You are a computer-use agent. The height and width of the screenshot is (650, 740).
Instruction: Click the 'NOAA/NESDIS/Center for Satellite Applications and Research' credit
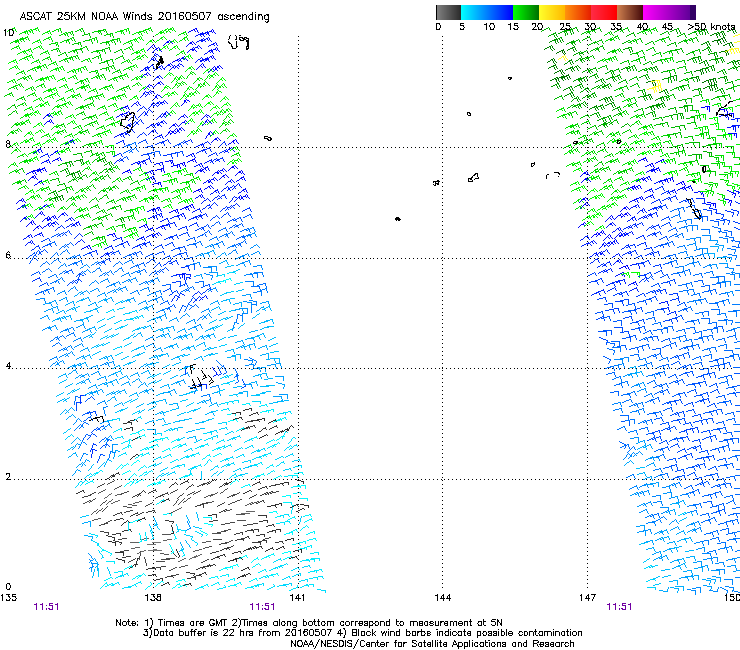coord(432,644)
